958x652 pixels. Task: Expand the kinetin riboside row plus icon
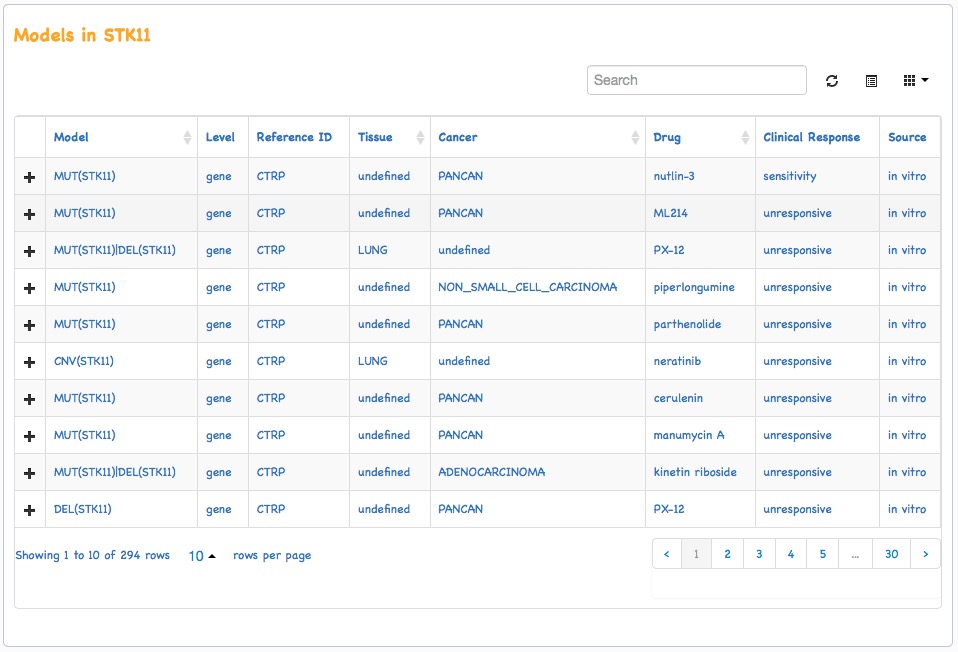click(29, 473)
